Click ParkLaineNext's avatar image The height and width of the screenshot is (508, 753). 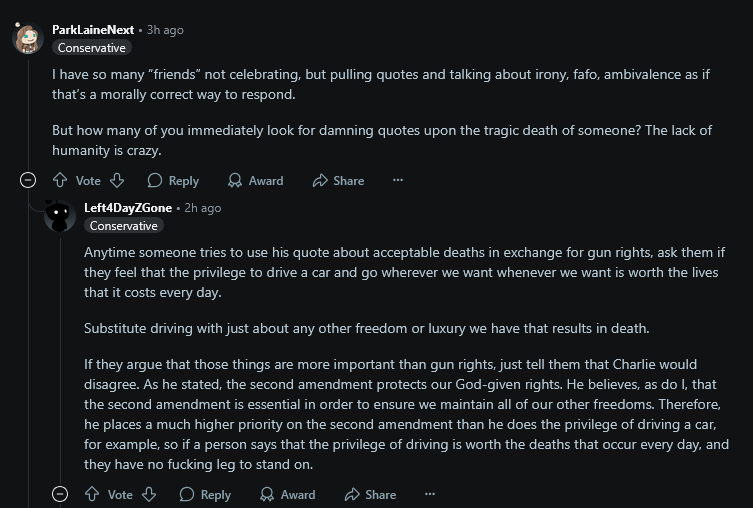point(27,39)
